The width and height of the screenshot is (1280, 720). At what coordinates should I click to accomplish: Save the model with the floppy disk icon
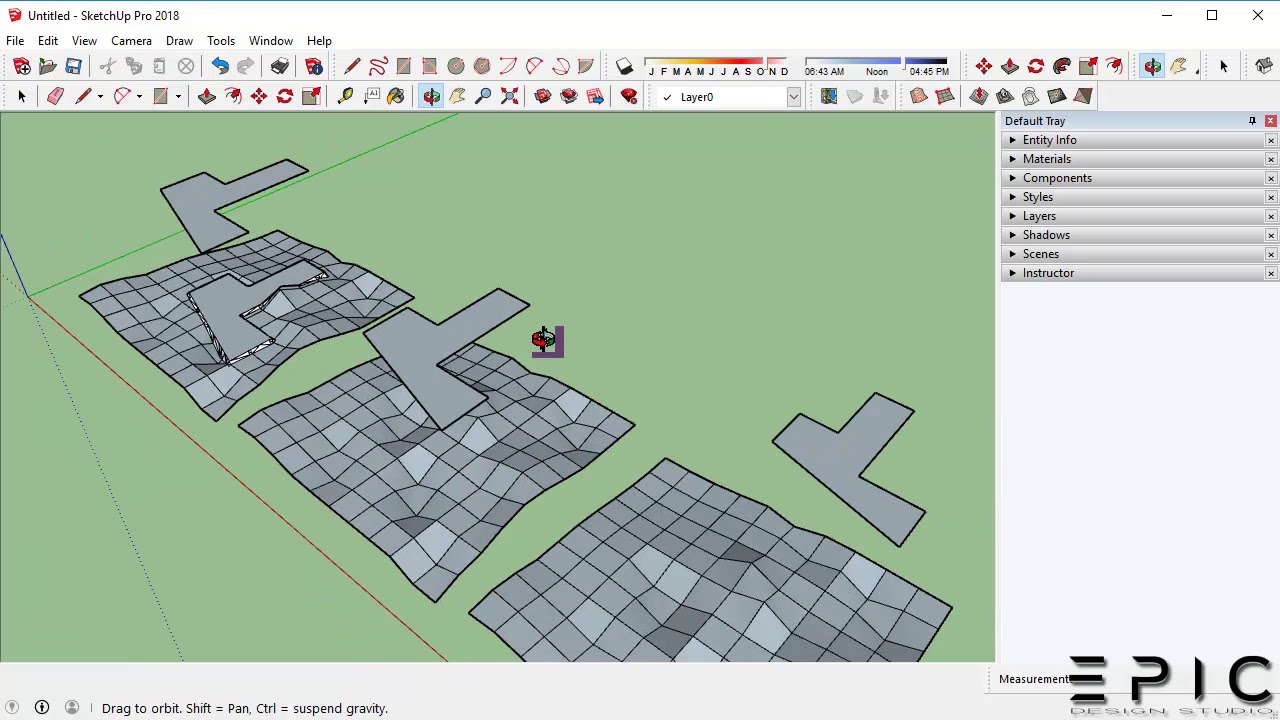coord(73,66)
